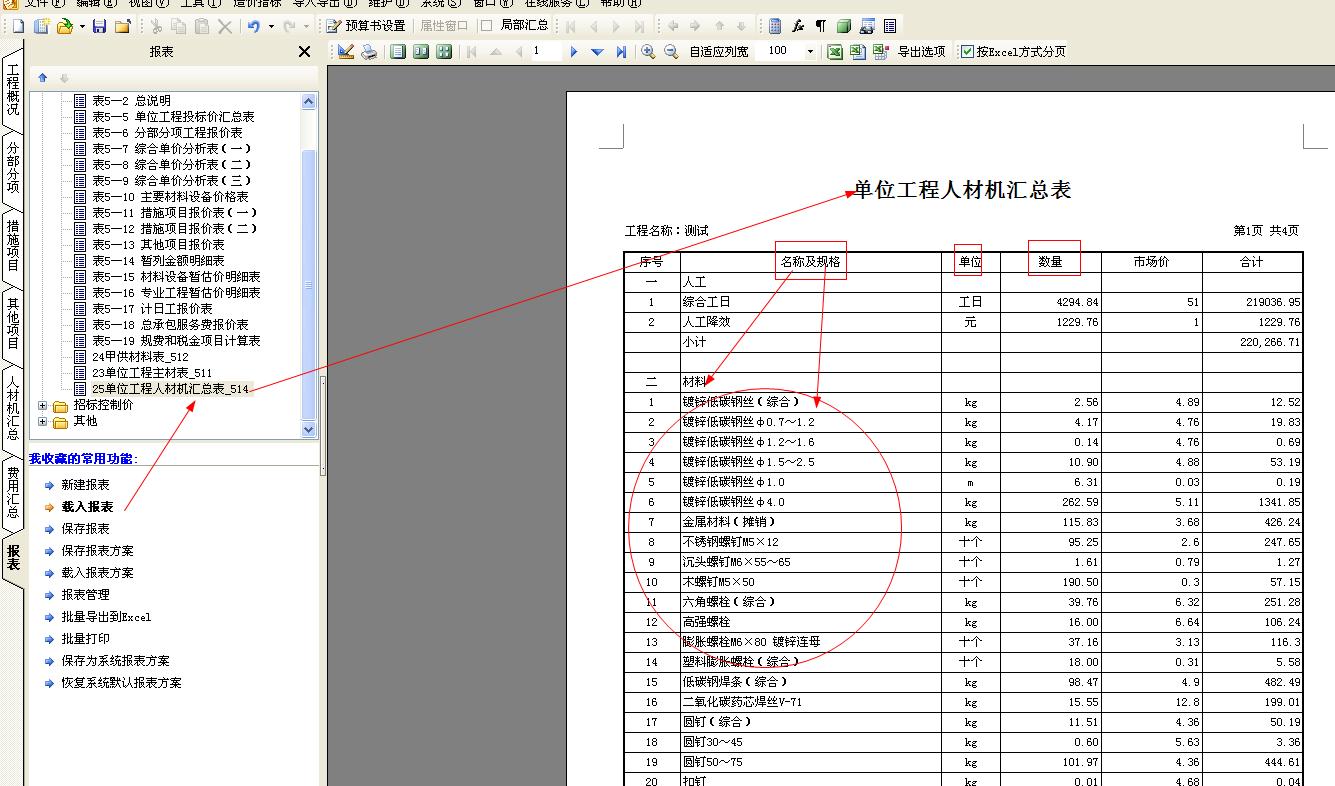Click the cut scissors icon
The height and width of the screenshot is (786, 1335).
pyautogui.click(x=156, y=26)
